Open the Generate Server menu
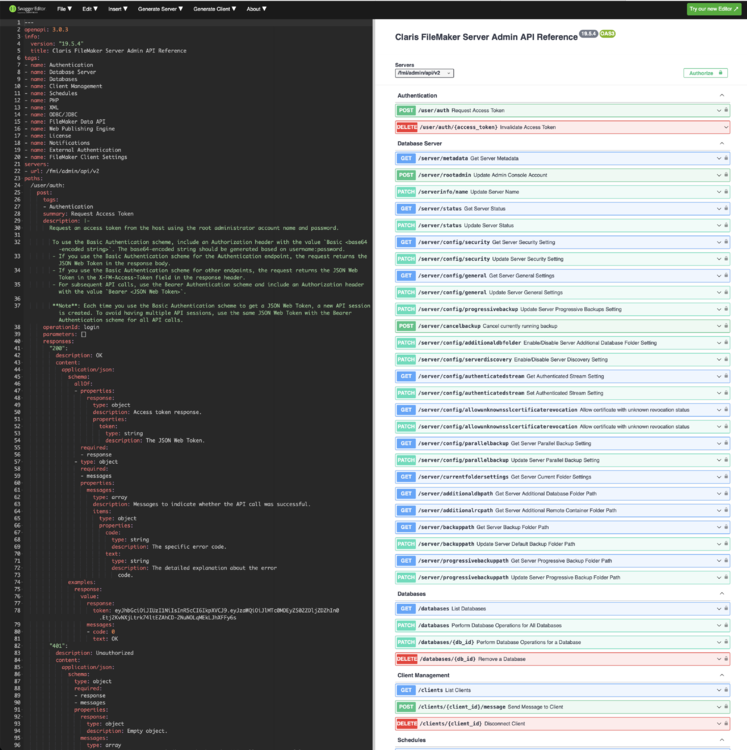This screenshot has height=750, width=747. pyautogui.click(x=160, y=9)
